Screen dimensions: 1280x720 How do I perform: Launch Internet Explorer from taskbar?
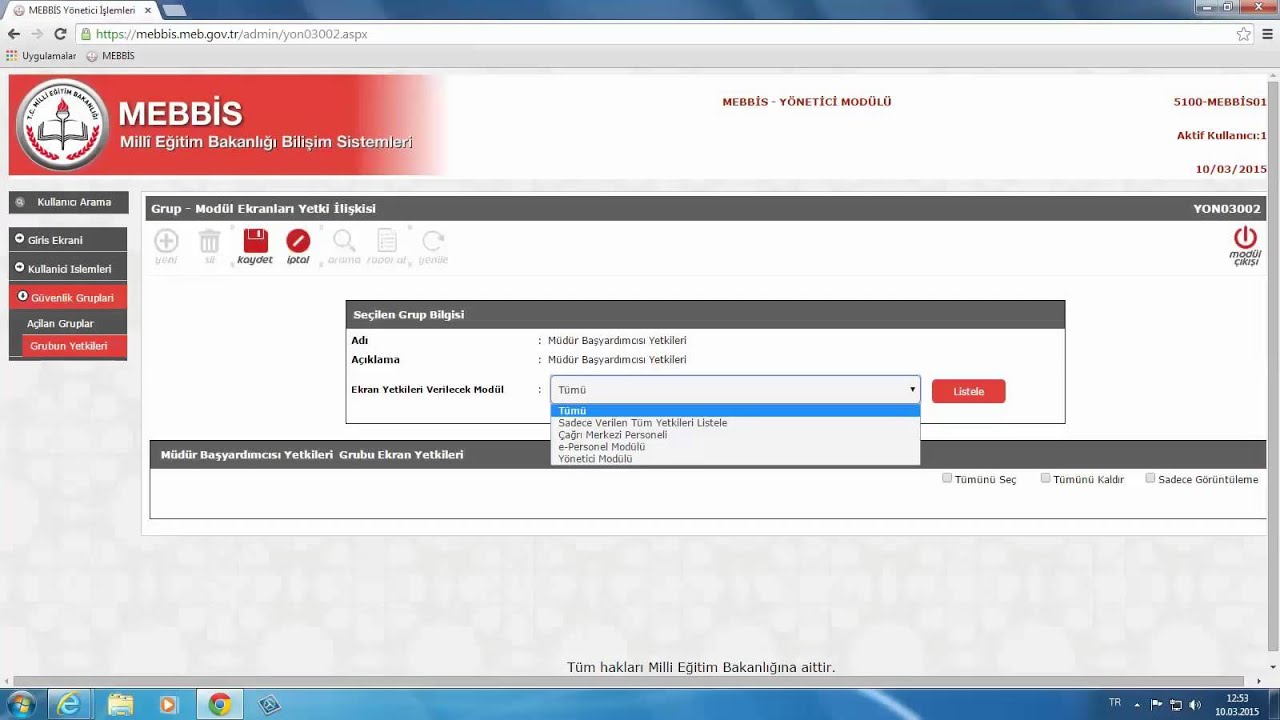69,705
